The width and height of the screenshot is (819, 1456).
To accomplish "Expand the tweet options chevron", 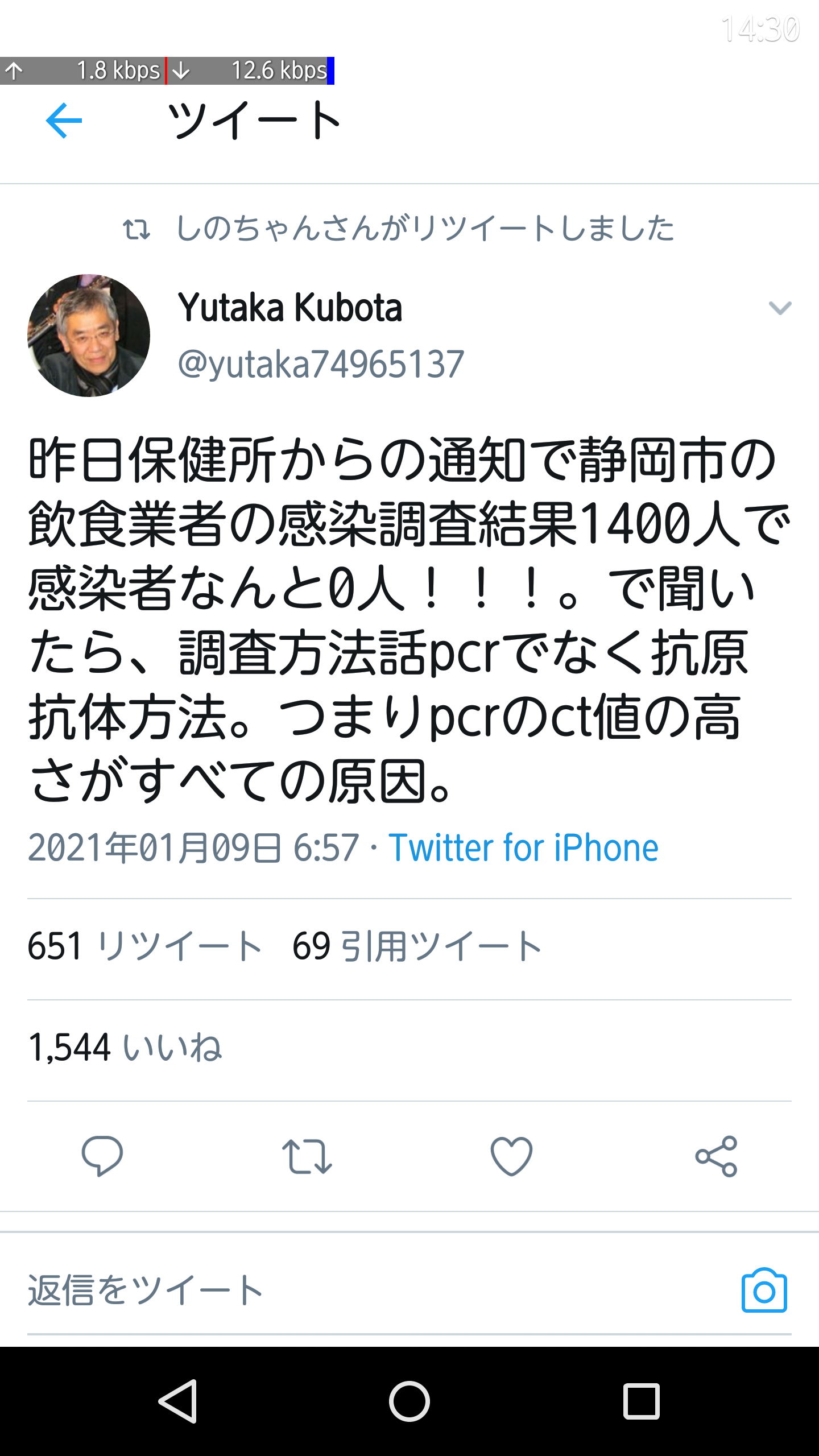I will pyautogui.click(x=780, y=308).
